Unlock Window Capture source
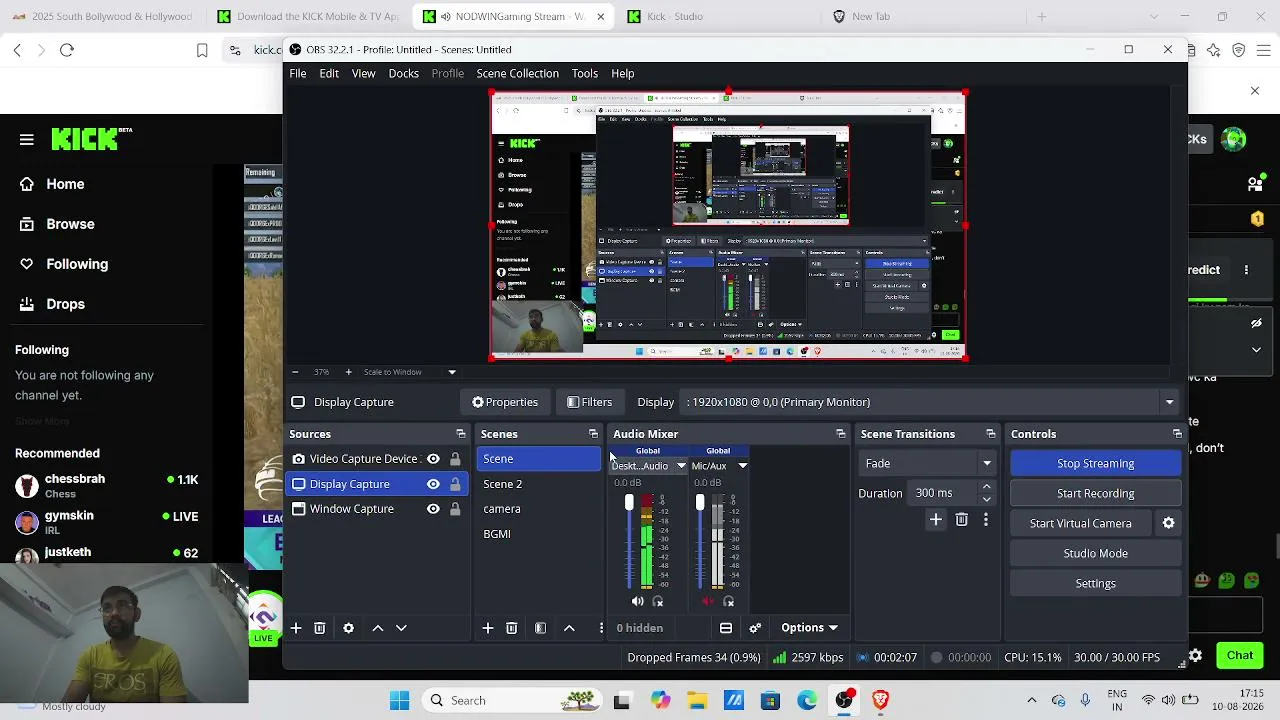Screen dimensions: 1280x720 tap(455, 509)
